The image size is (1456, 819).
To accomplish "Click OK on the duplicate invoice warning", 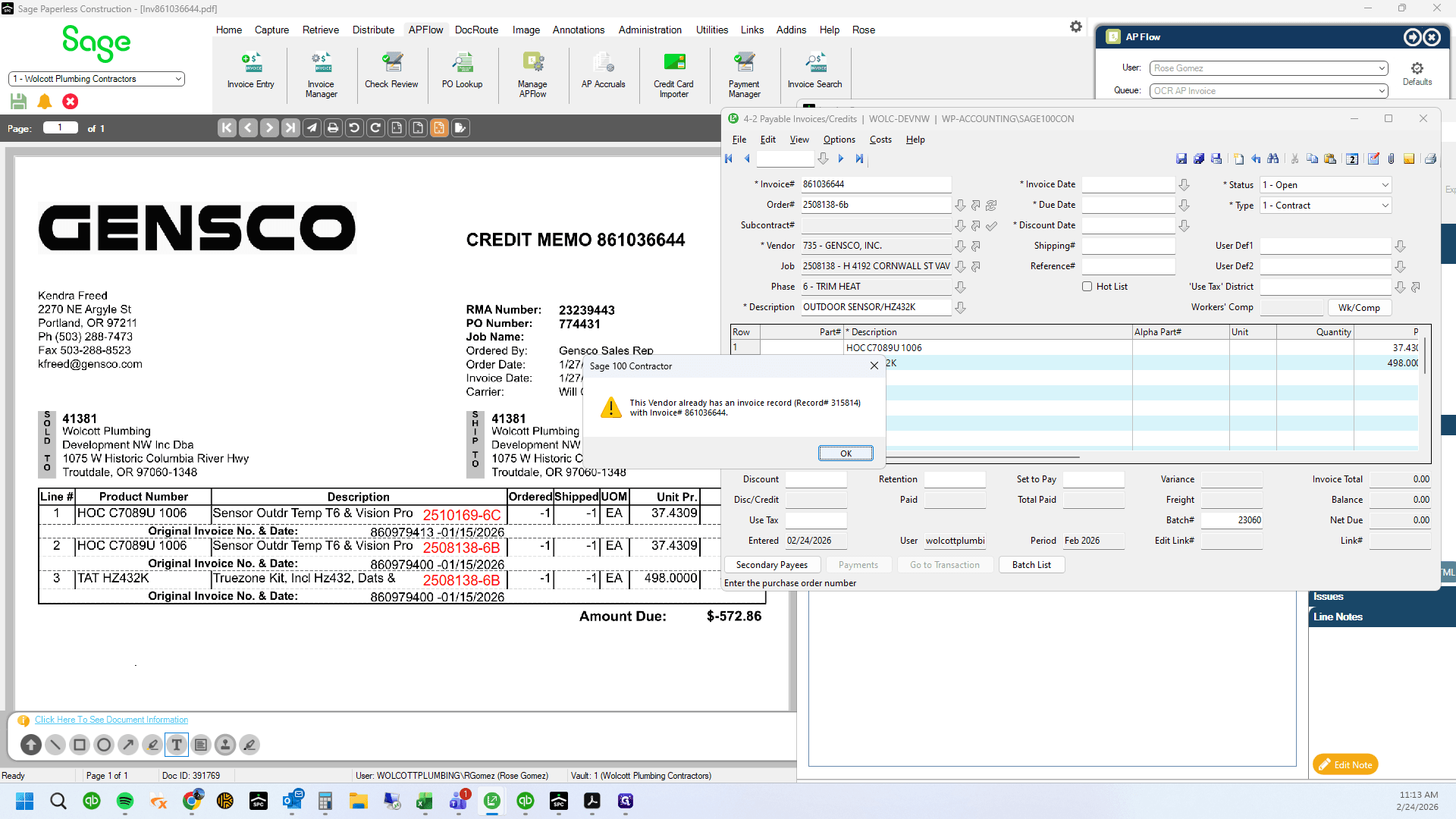I will (846, 453).
